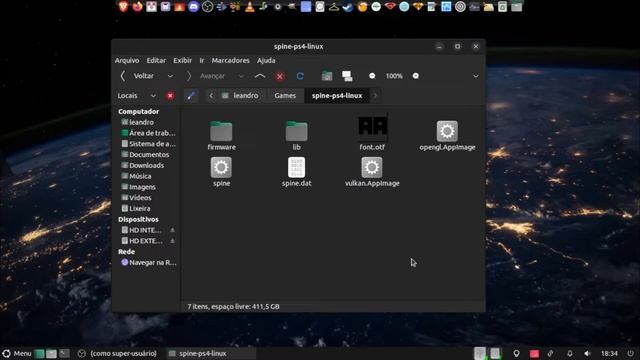Go back with the Voltar arrow
This screenshot has width=640, height=360.
click(122, 76)
